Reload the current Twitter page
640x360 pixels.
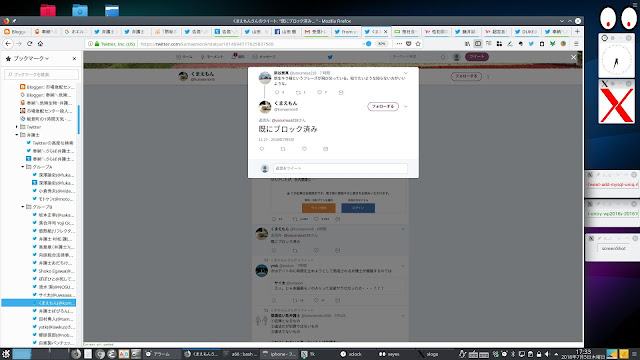point(29,44)
